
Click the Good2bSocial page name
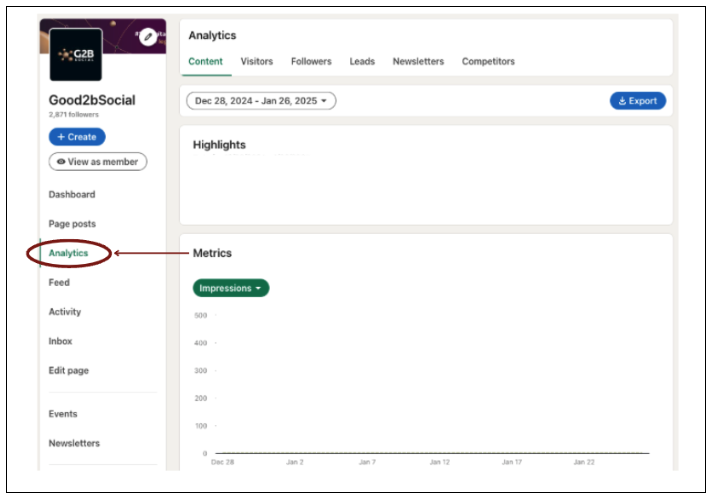pyautogui.click(x=92, y=100)
